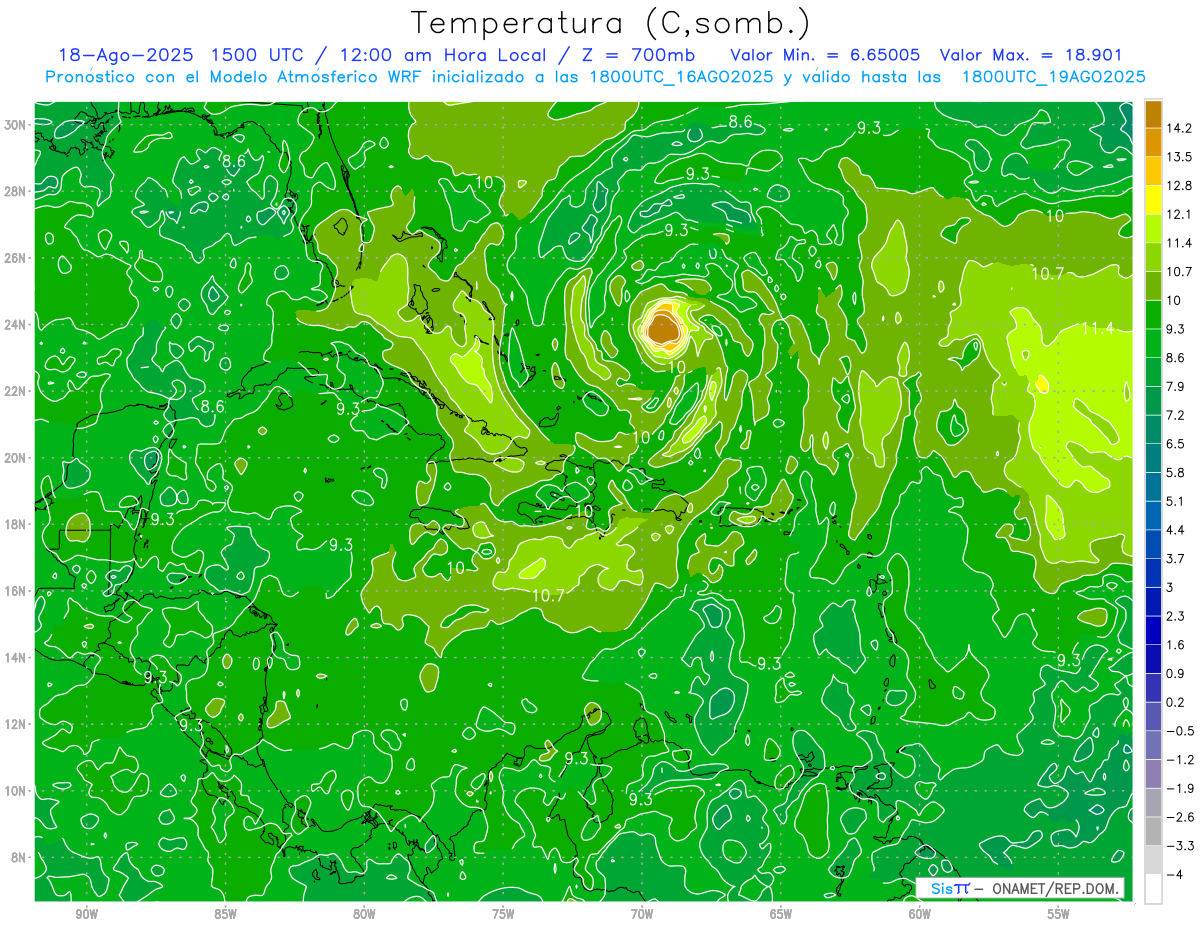Screen dimensions: 1200x927
Task: Click the "1800UTC_19AGO2025" valid-until time text
Action: pyautogui.click(x=1052, y=77)
